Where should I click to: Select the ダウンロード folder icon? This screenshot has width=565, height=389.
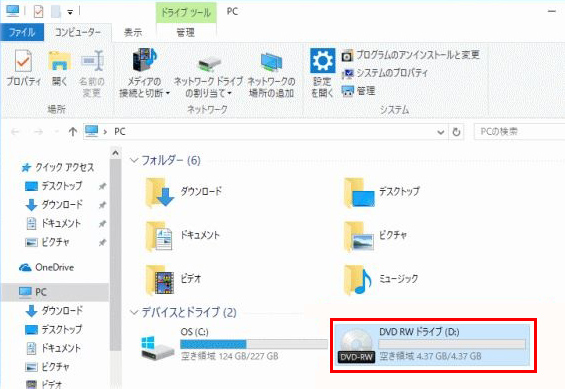click(159, 193)
